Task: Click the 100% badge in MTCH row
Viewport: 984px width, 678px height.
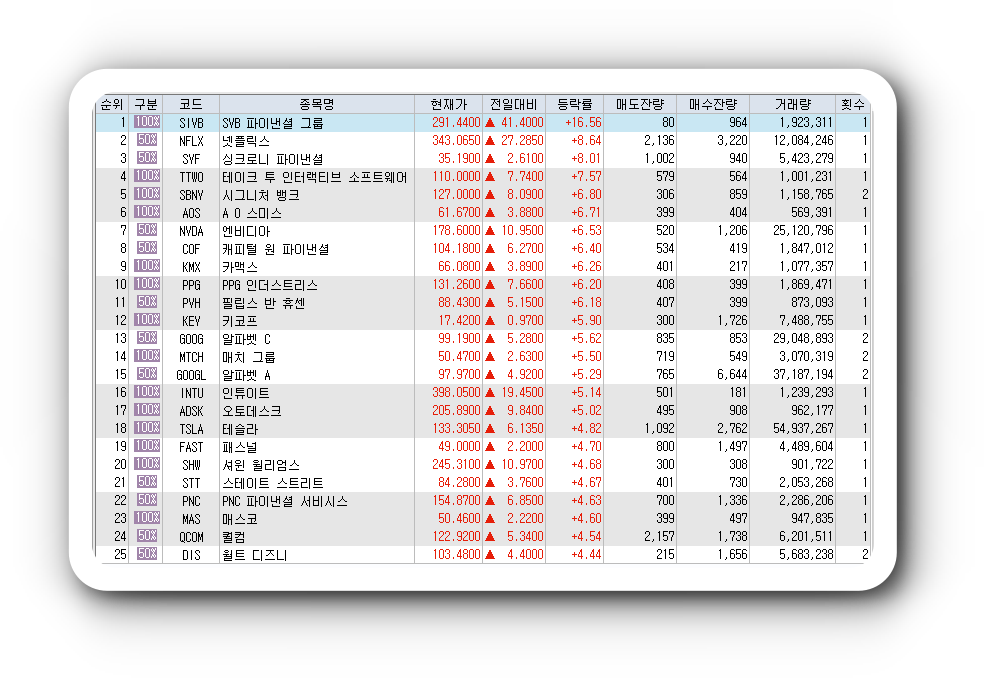Action: 147,356
